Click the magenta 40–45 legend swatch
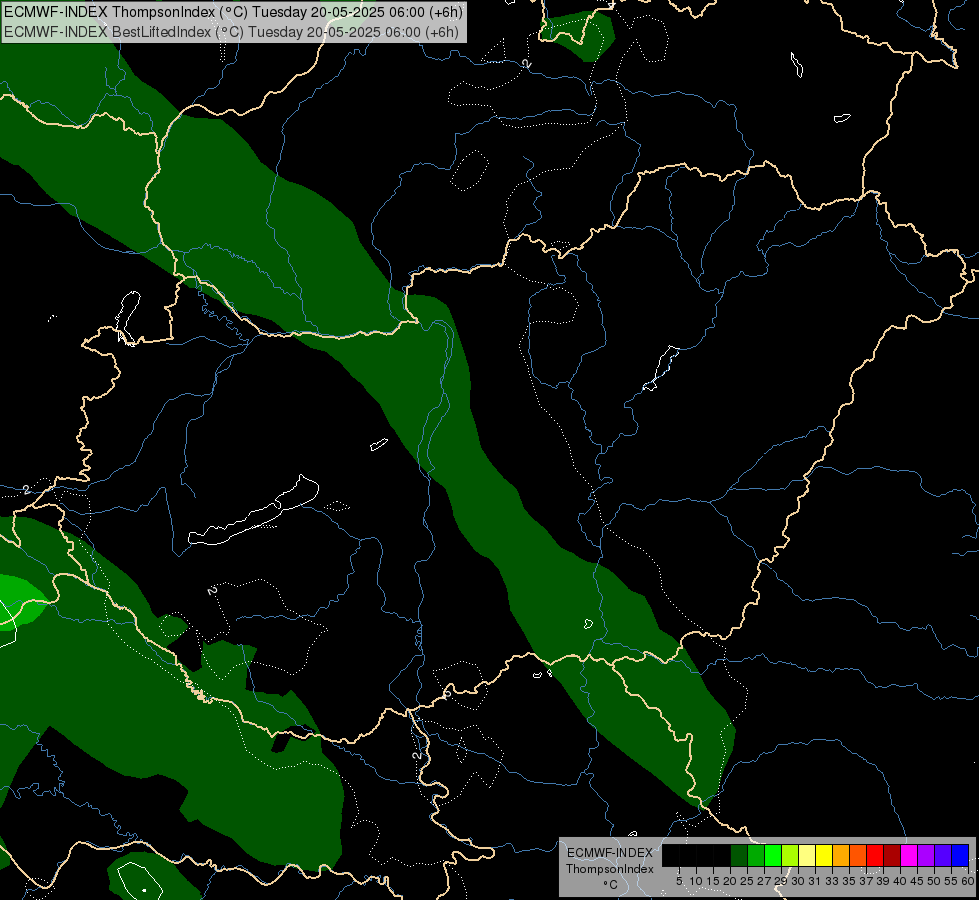This screenshot has height=900, width=979. pyautogui.click(x=909, y=855)
